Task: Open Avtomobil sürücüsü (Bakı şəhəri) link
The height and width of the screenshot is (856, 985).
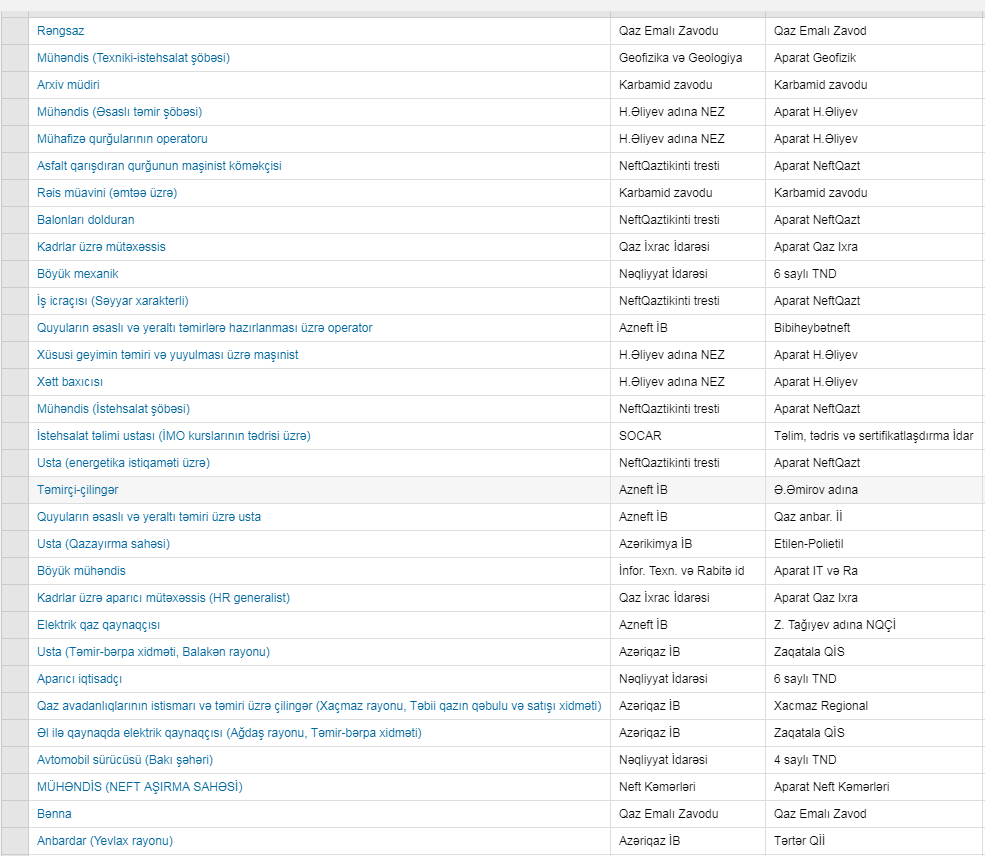Action: pyautogui.click(x=125, y=760)
